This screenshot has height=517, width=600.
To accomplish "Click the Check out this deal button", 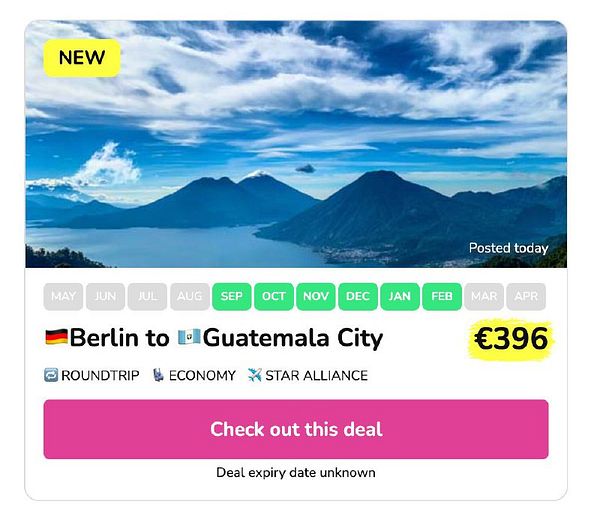I will click(296, 429).
